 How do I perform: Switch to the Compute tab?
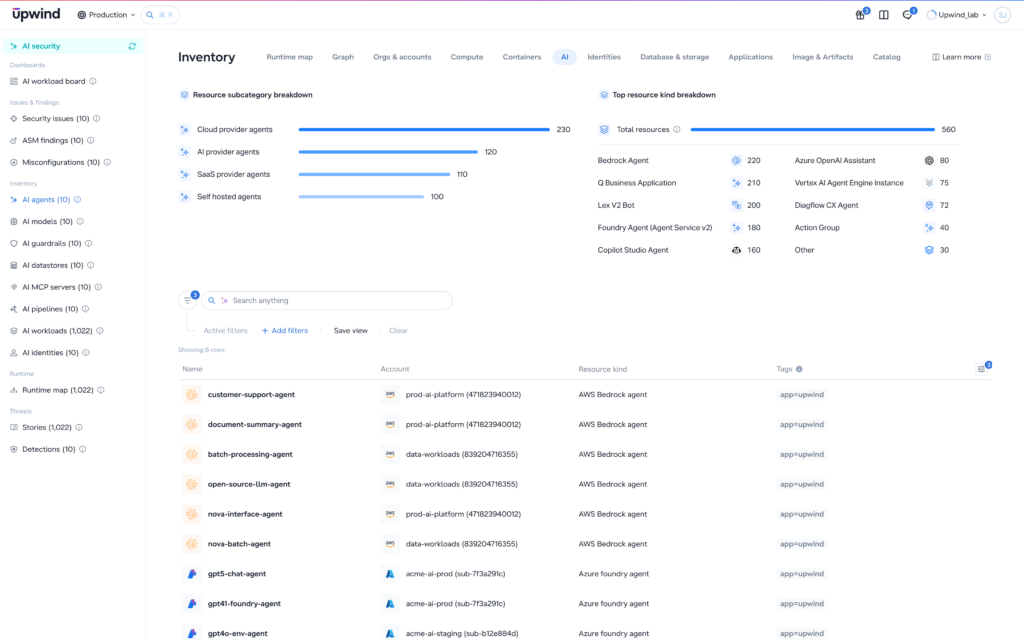[x=467, y=57]
